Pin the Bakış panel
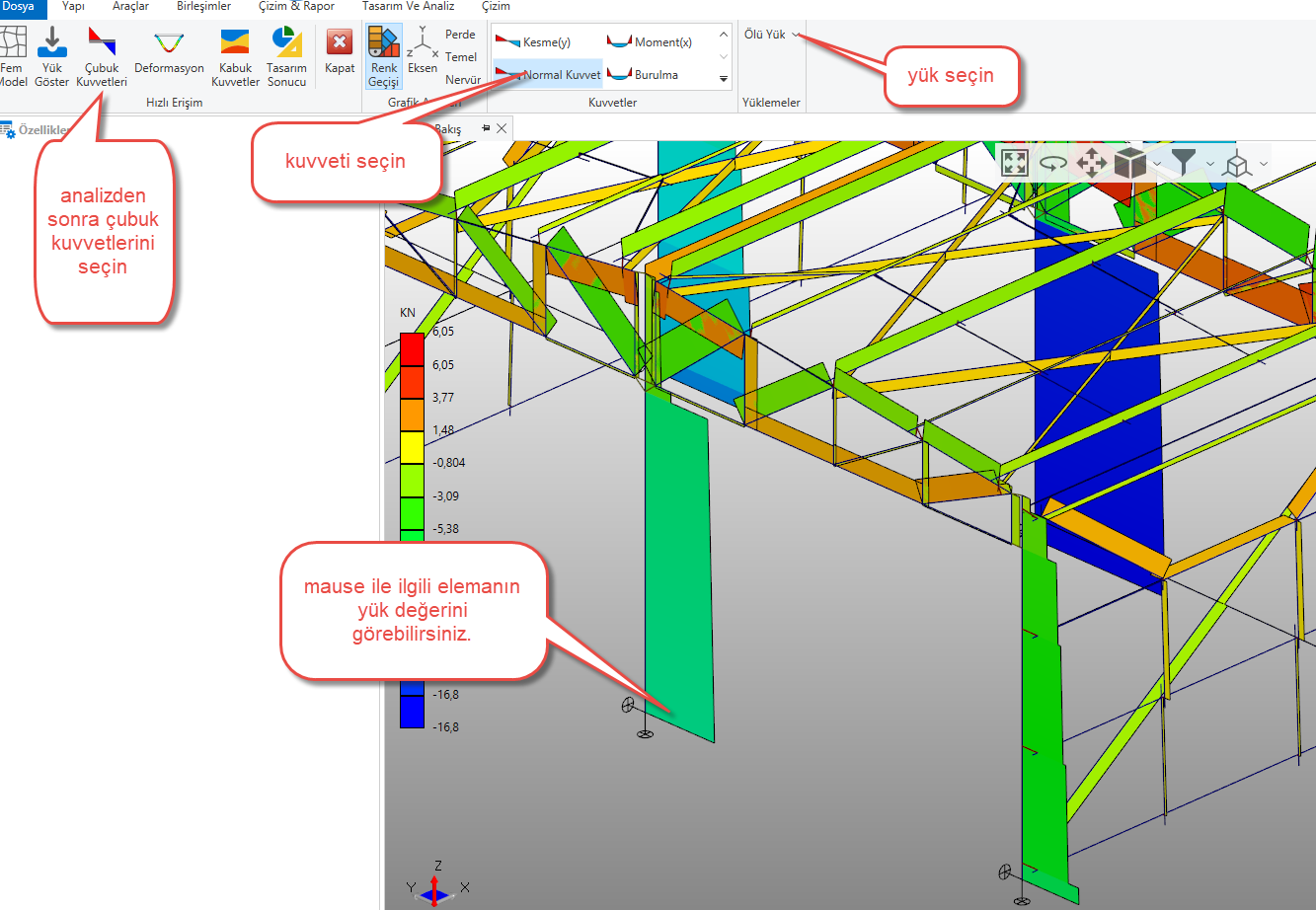 [x=486, y=128]
